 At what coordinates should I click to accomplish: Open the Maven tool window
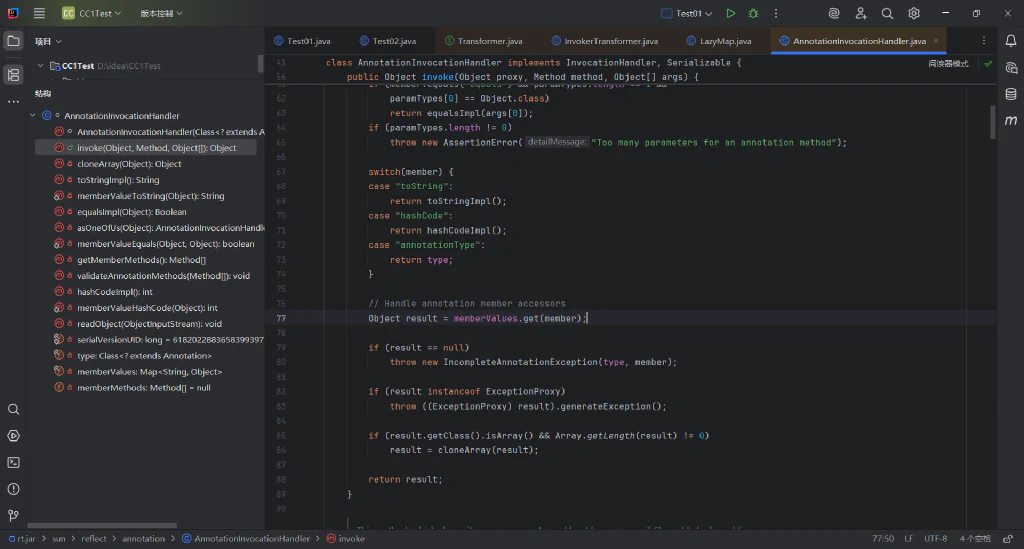point(1011,120)
